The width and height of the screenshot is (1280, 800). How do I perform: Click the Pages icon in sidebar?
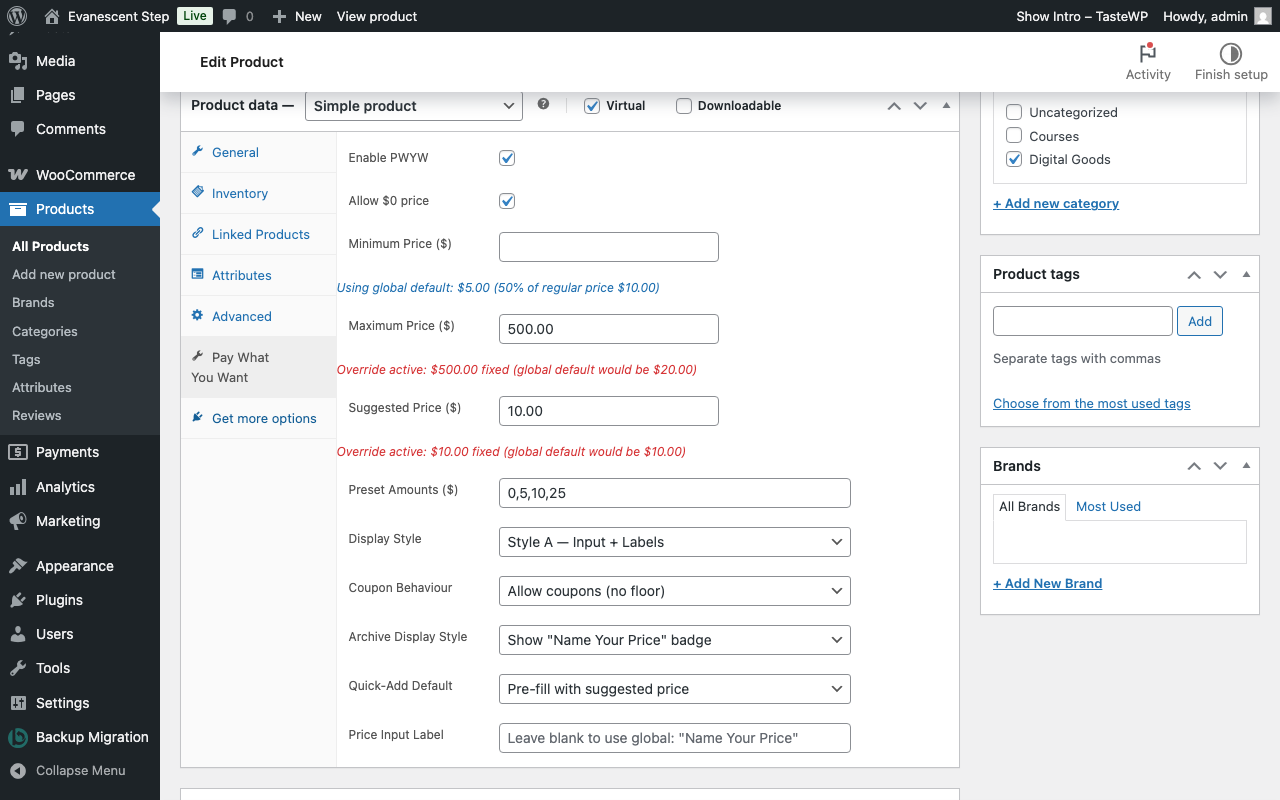click(x=18, y=95)
